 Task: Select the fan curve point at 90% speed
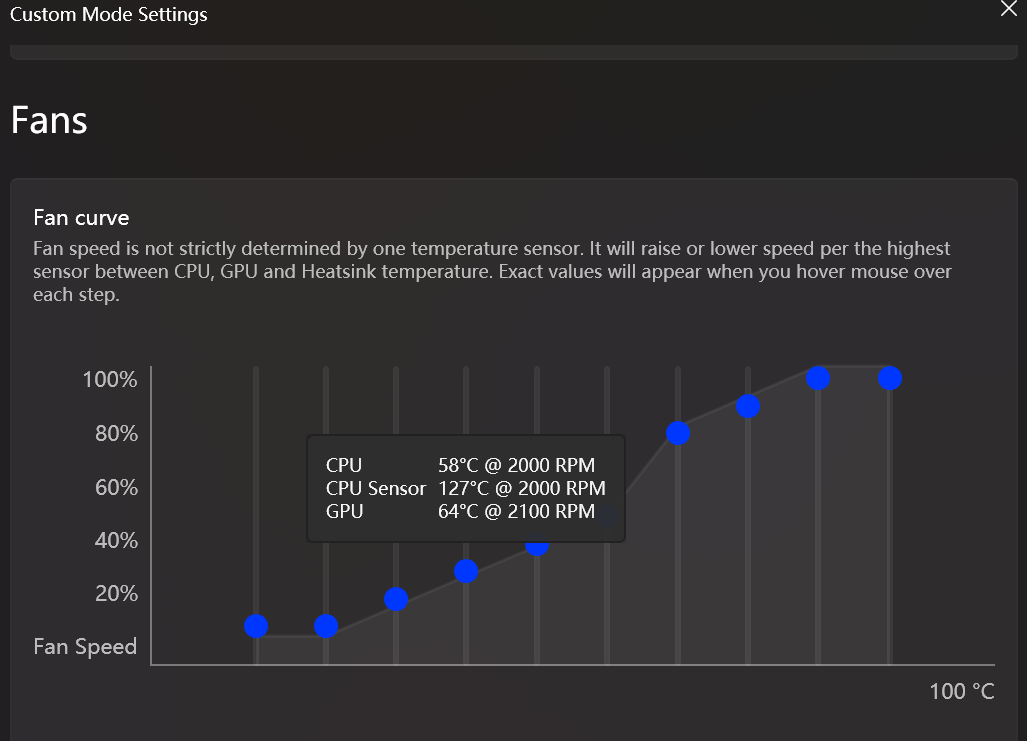point(748,406)
